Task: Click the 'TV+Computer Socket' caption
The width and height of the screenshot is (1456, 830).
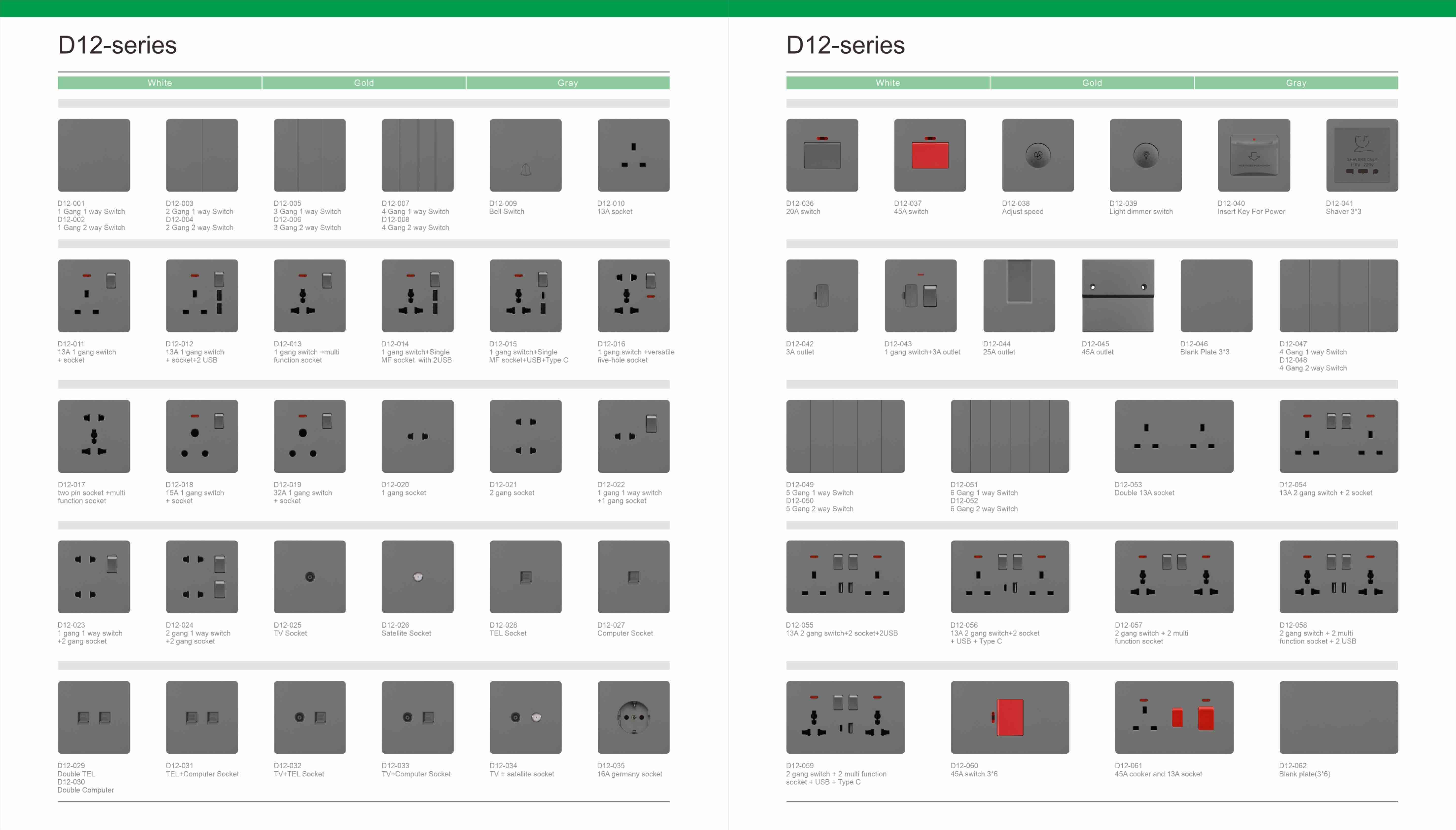Action: tap(416, 774)
